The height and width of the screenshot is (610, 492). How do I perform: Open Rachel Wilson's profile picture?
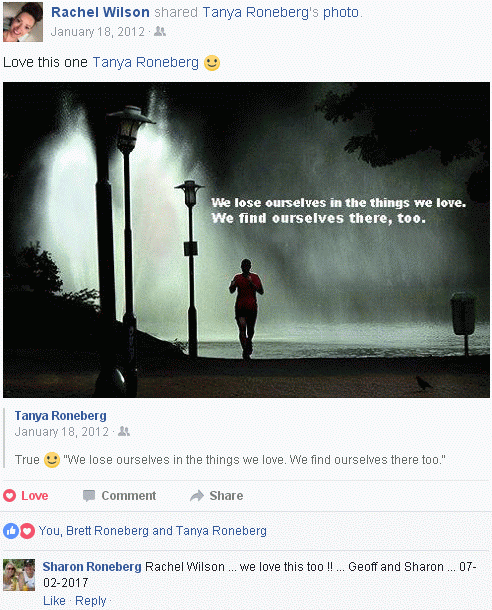coord(23,22)
